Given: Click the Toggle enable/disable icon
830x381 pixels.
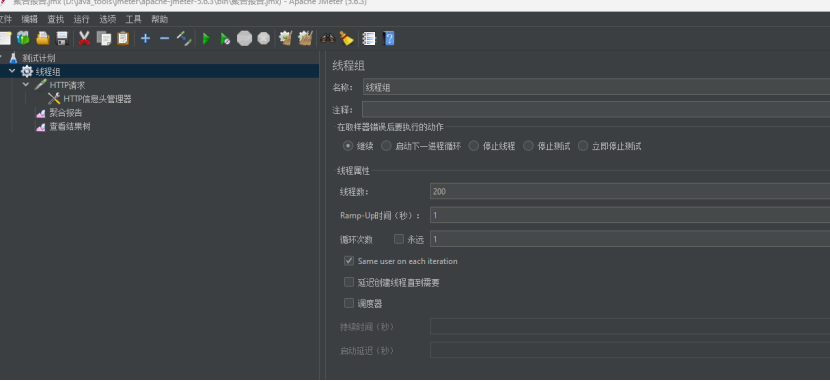Looking at the screenshot, I should (184, 38).
